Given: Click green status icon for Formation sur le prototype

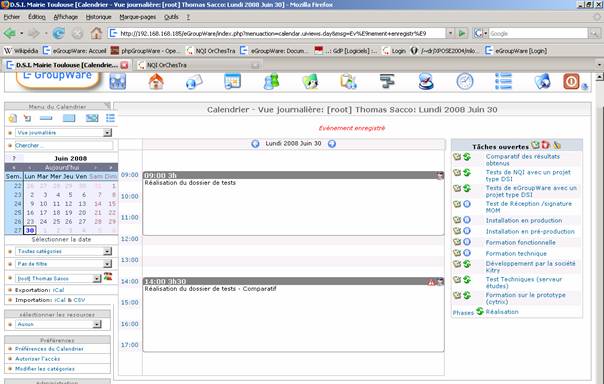Looking at the screenshot, I should coord(467,295).
